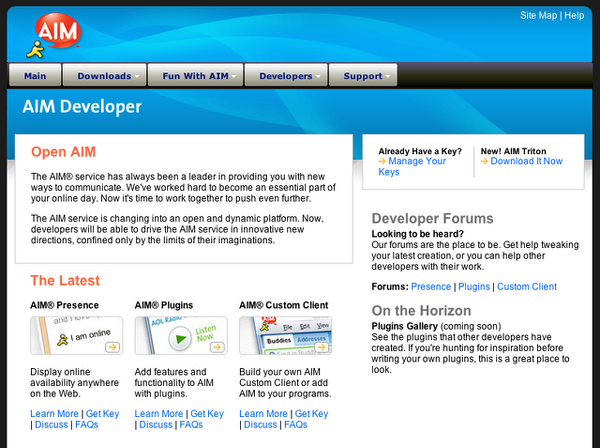Click arrow icon beside Manage Your Keys

pyautogui.click(x=382, y=161)
